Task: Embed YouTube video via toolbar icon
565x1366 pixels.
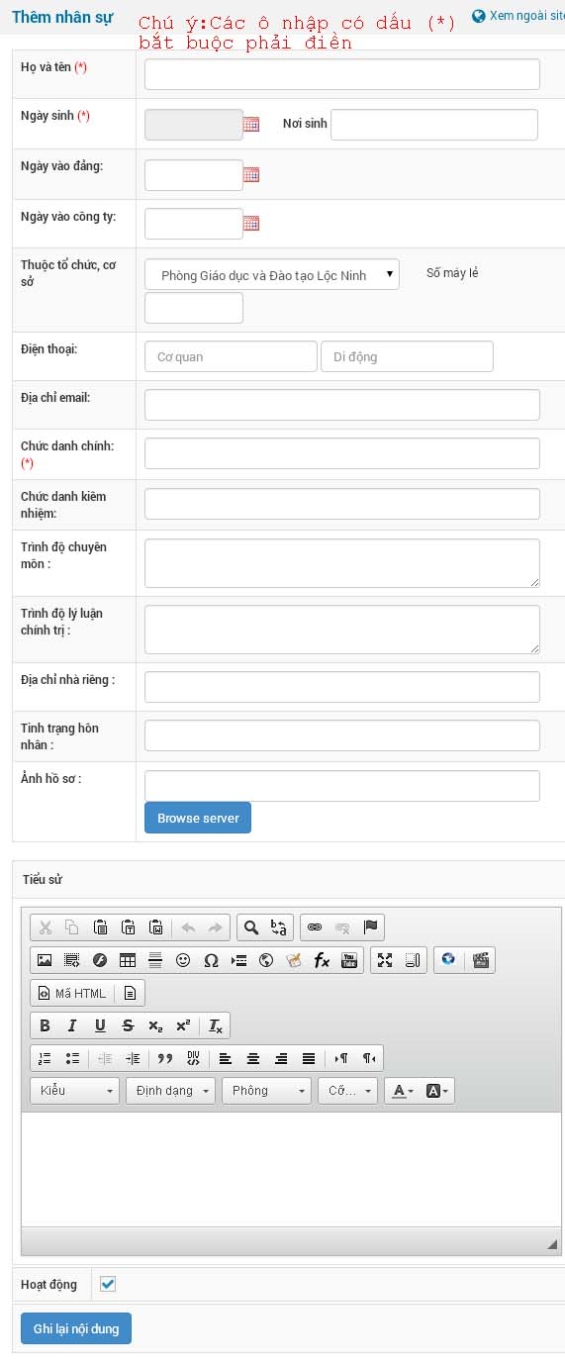Action: (349, 960)
